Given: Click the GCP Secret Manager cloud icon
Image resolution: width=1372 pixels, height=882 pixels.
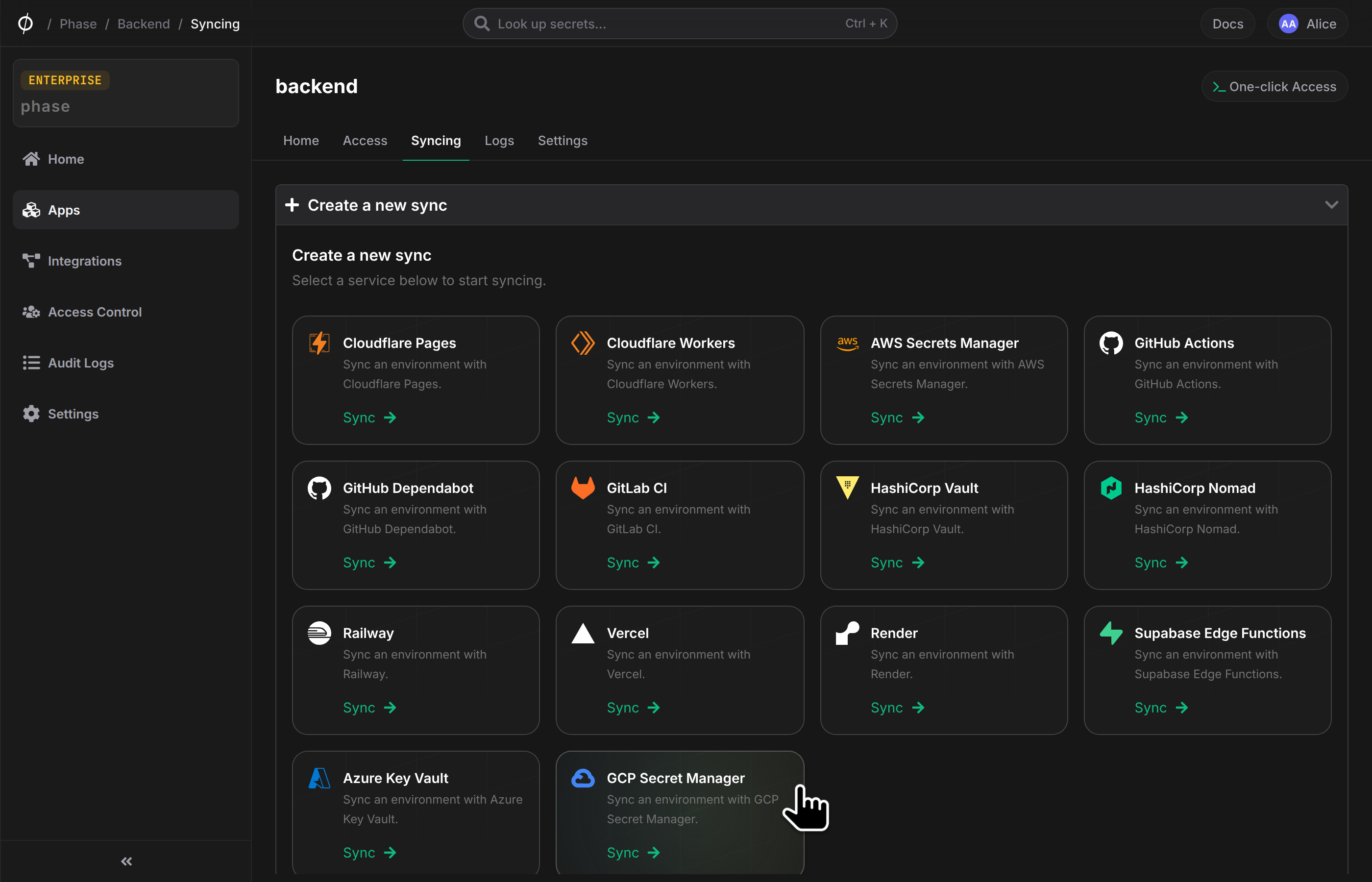Looking at the screenshot, I should pyautogui.click(x=583, y=778).
